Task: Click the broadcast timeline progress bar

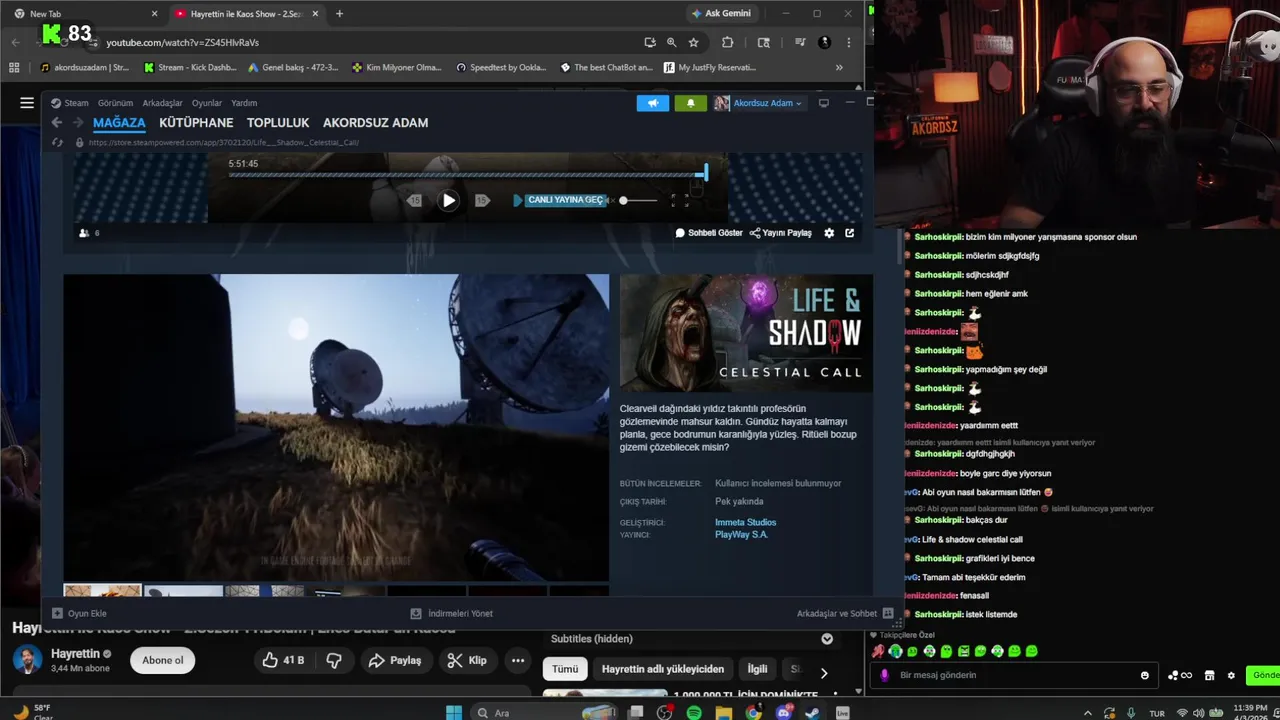Action: click(x=468, y=175)
